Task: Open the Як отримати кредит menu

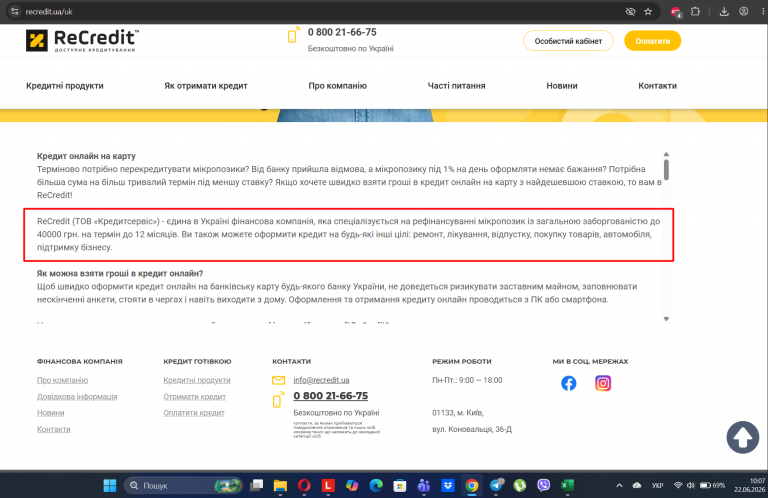Action: coord(206,86)
